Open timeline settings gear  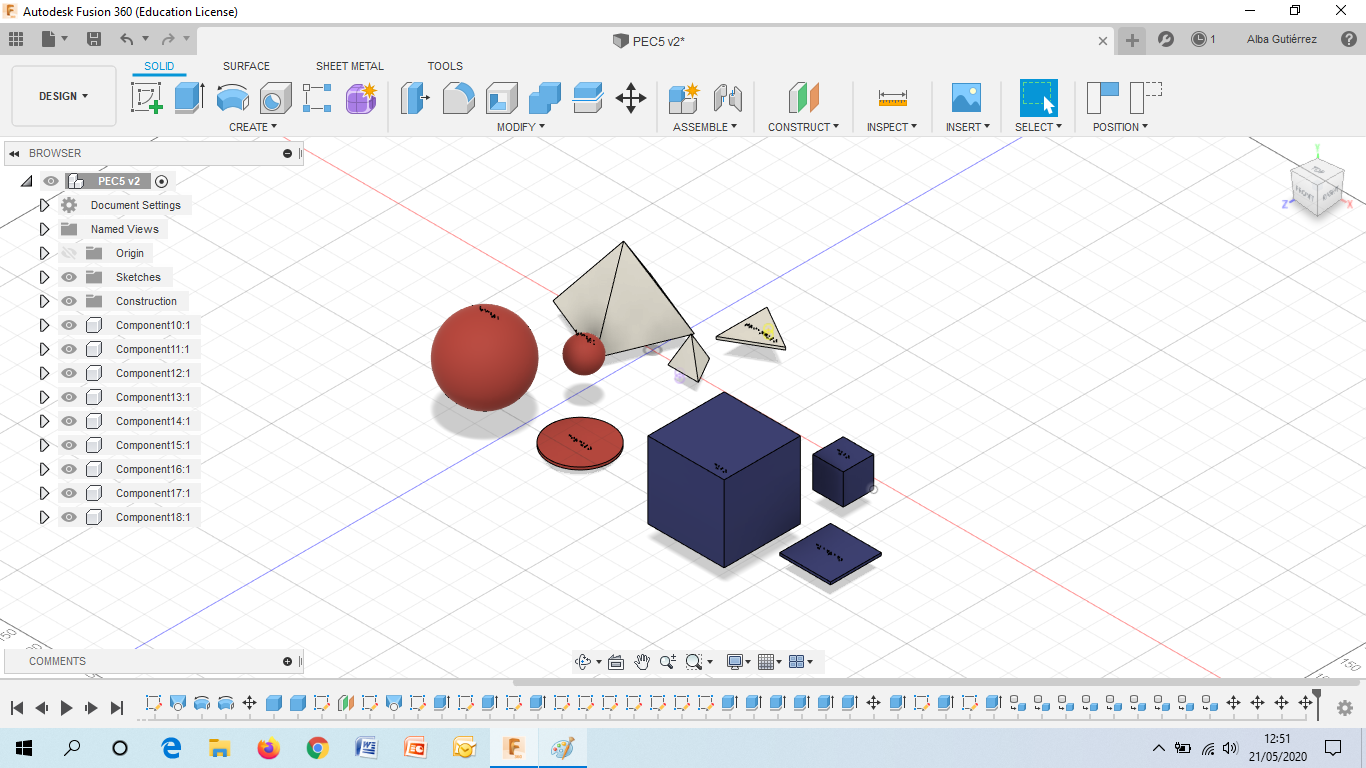coord(1345,708)
